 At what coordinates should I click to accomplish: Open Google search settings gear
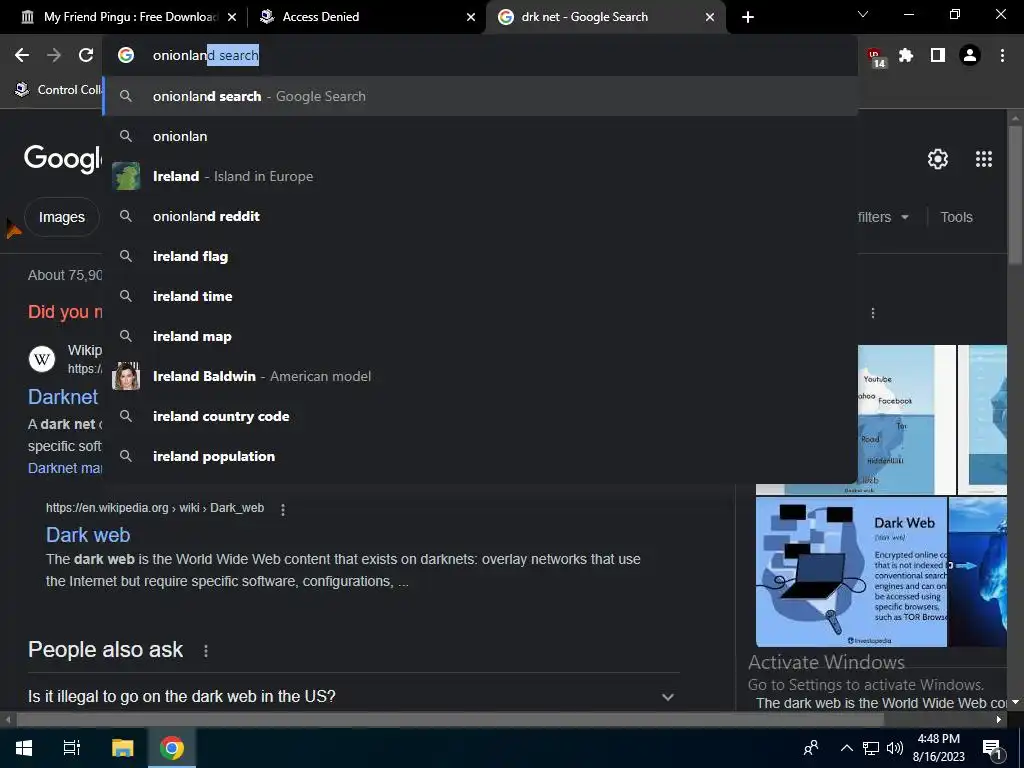click(x=938, y=159)
